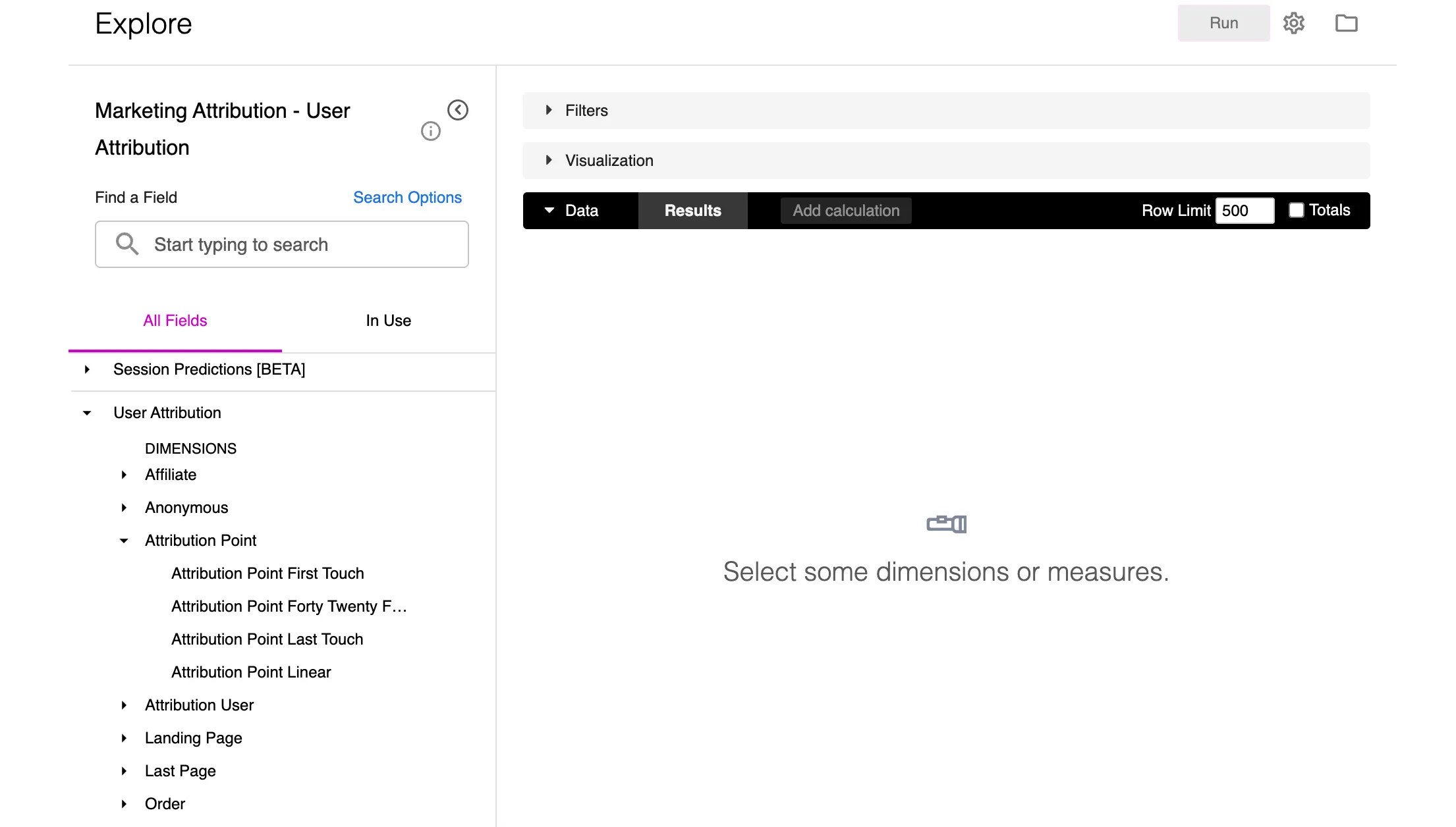Collapse the field picker with arrow icon
1456x827 pixels.
tap(458, 110)
